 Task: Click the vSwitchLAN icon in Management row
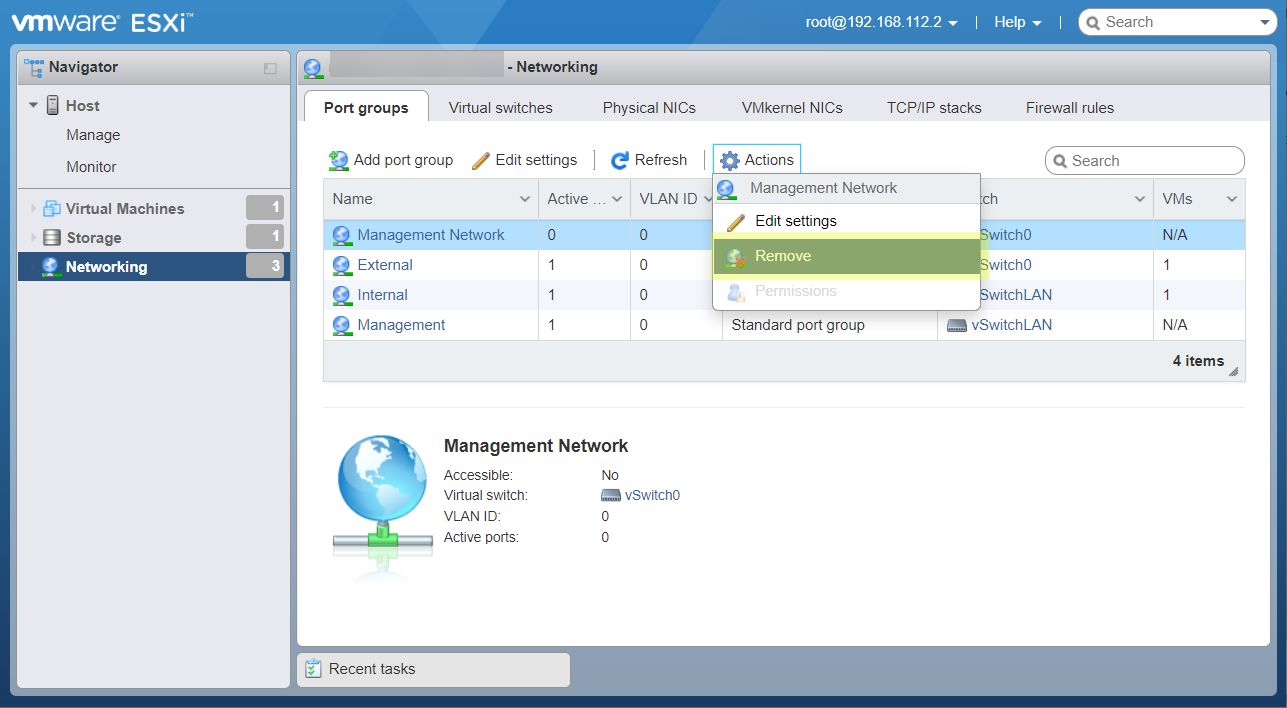pos(957,325)
